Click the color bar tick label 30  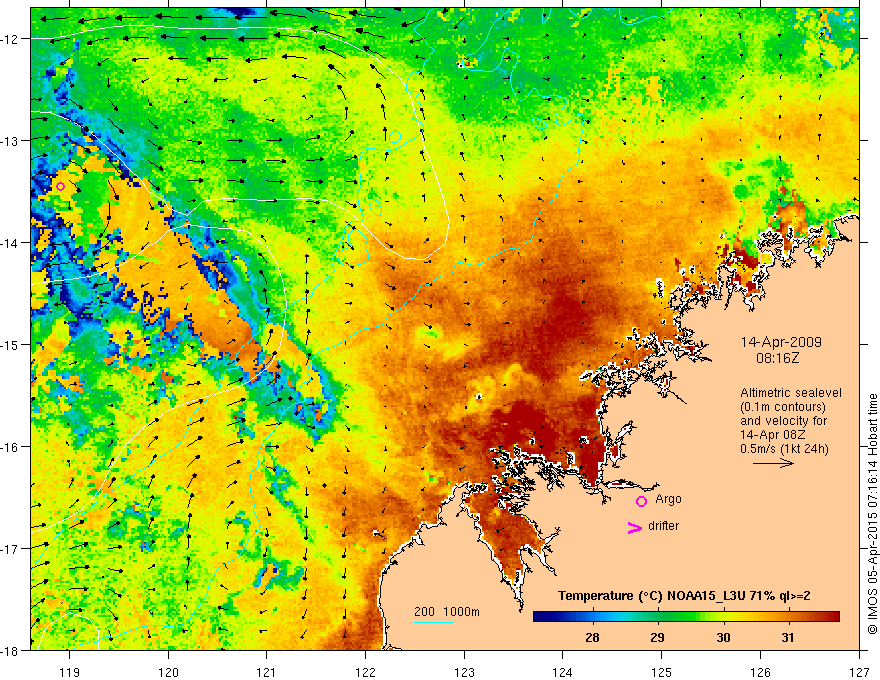(723, 637)
